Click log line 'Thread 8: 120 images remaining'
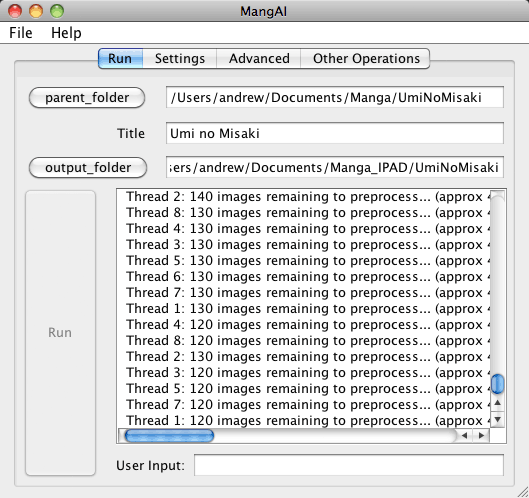The image size is (529, 498). click(308, 341)
